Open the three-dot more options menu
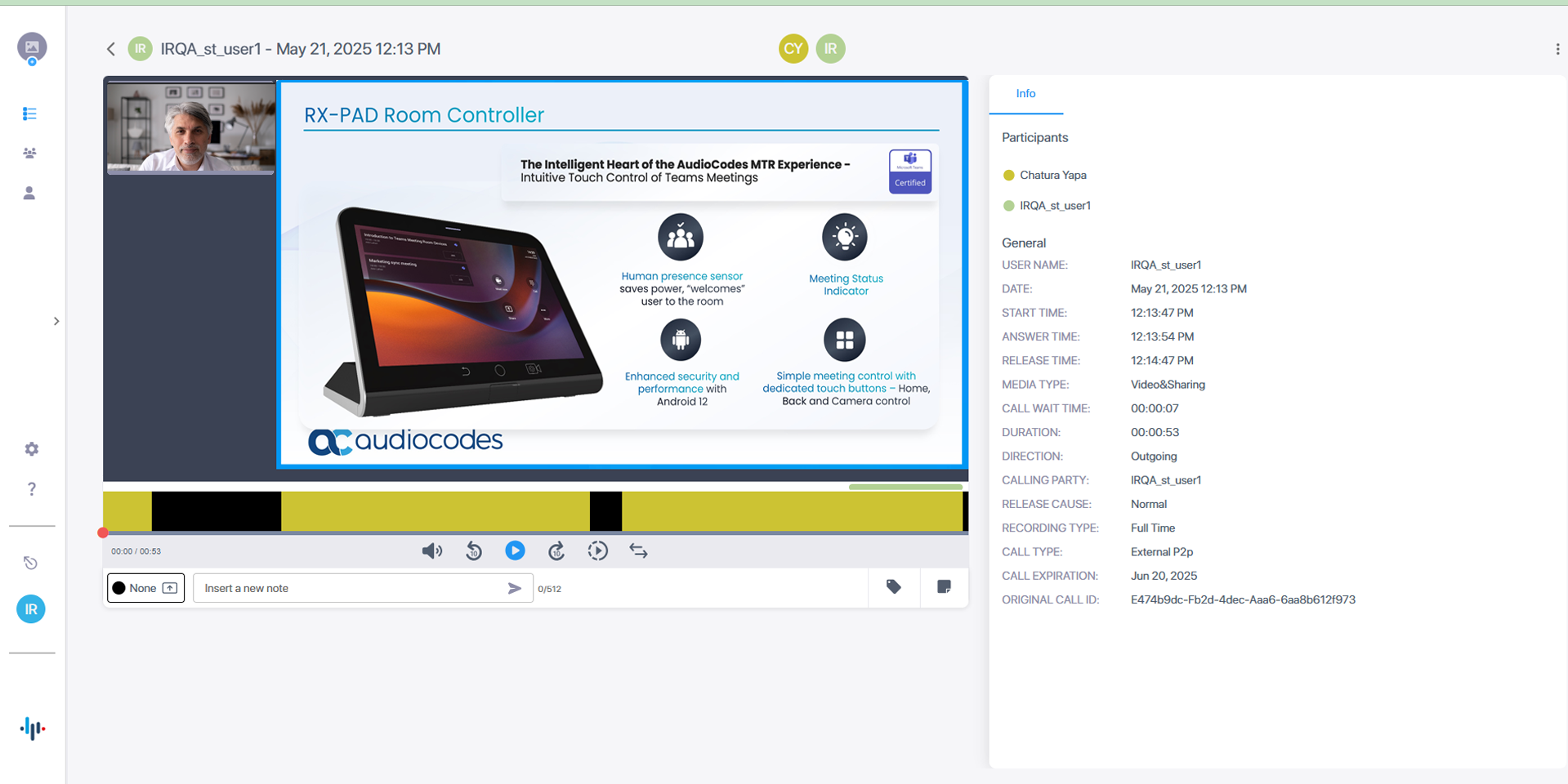 (1557, 49)
